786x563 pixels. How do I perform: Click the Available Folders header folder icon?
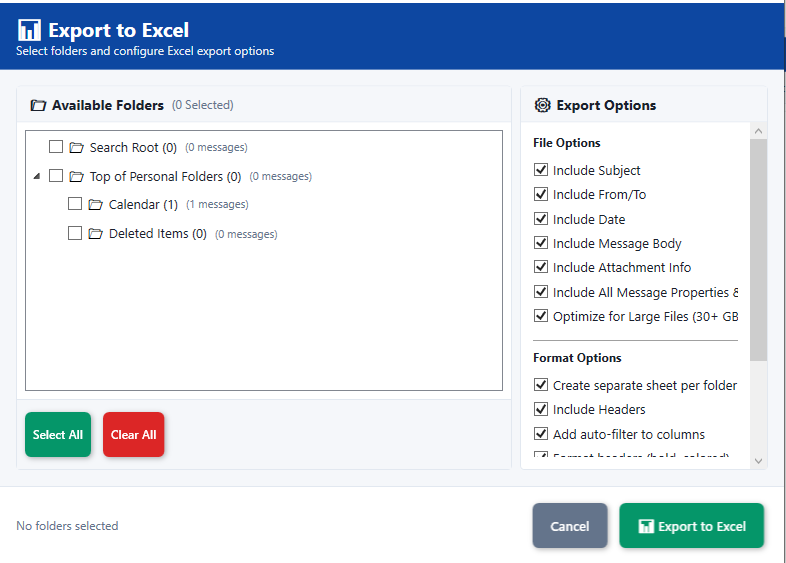[38, 106]
